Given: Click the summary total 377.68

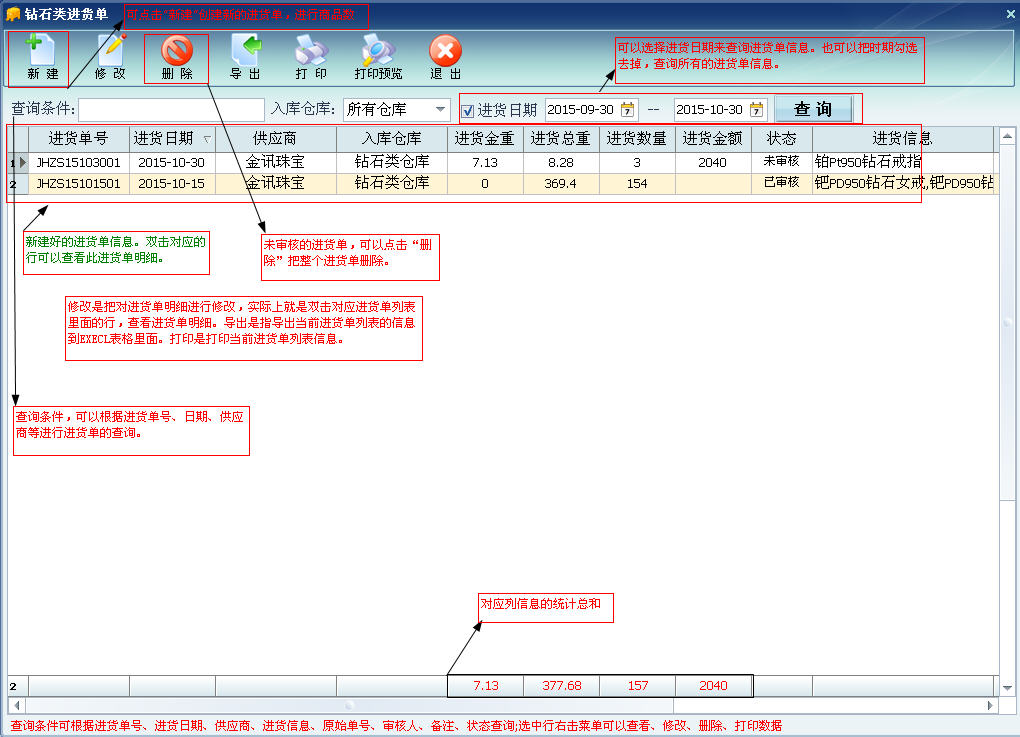Looking at the screenshot, I should point(561,686).
